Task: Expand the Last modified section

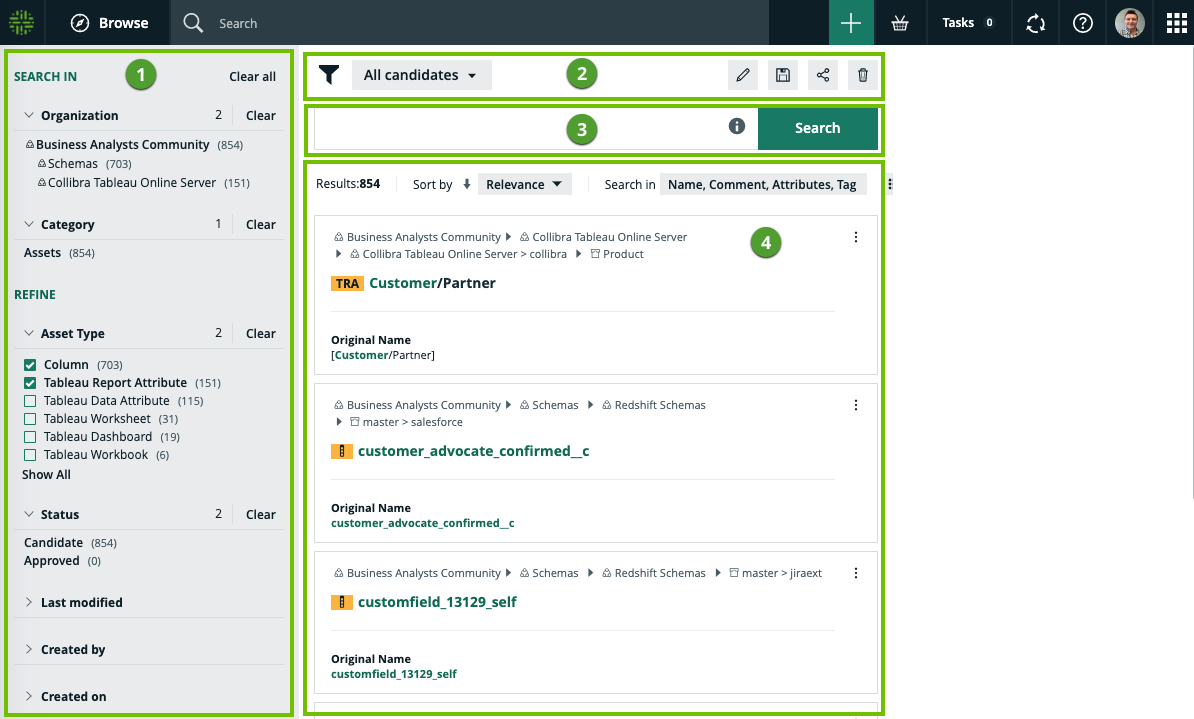Action: (81, 602)
